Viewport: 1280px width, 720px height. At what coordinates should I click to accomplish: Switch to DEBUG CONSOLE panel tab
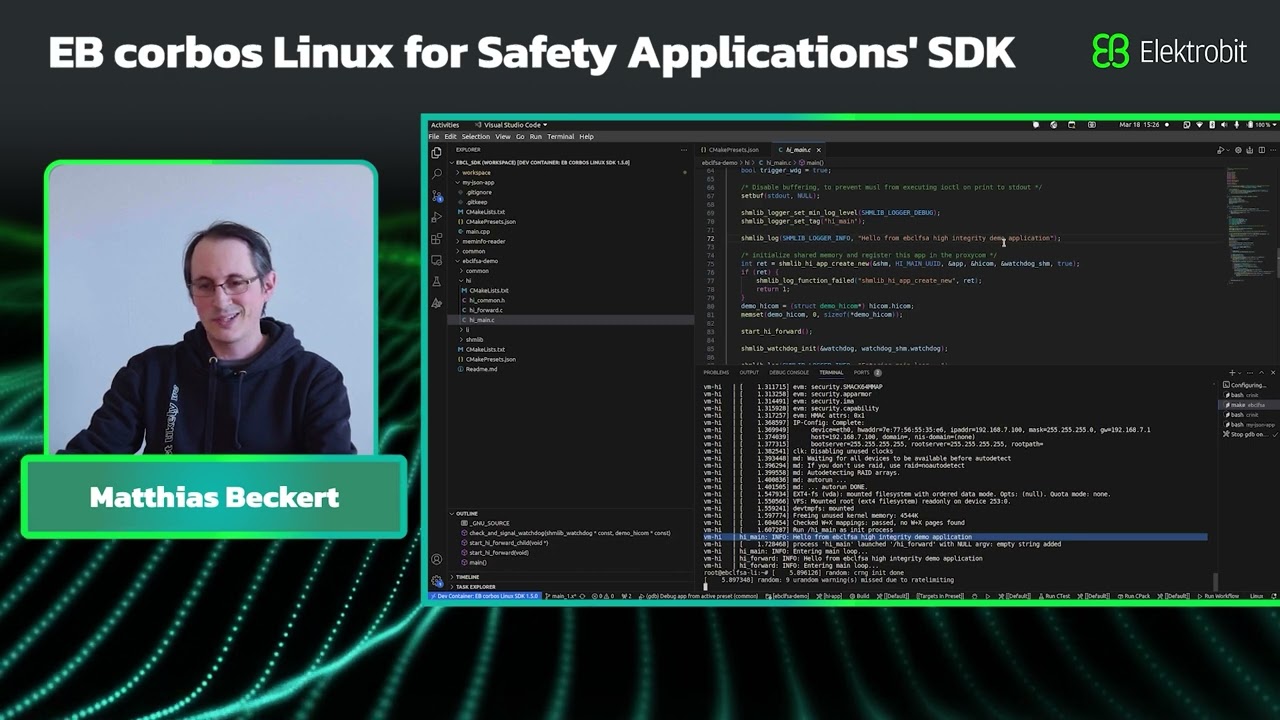[x=789, y=372]
